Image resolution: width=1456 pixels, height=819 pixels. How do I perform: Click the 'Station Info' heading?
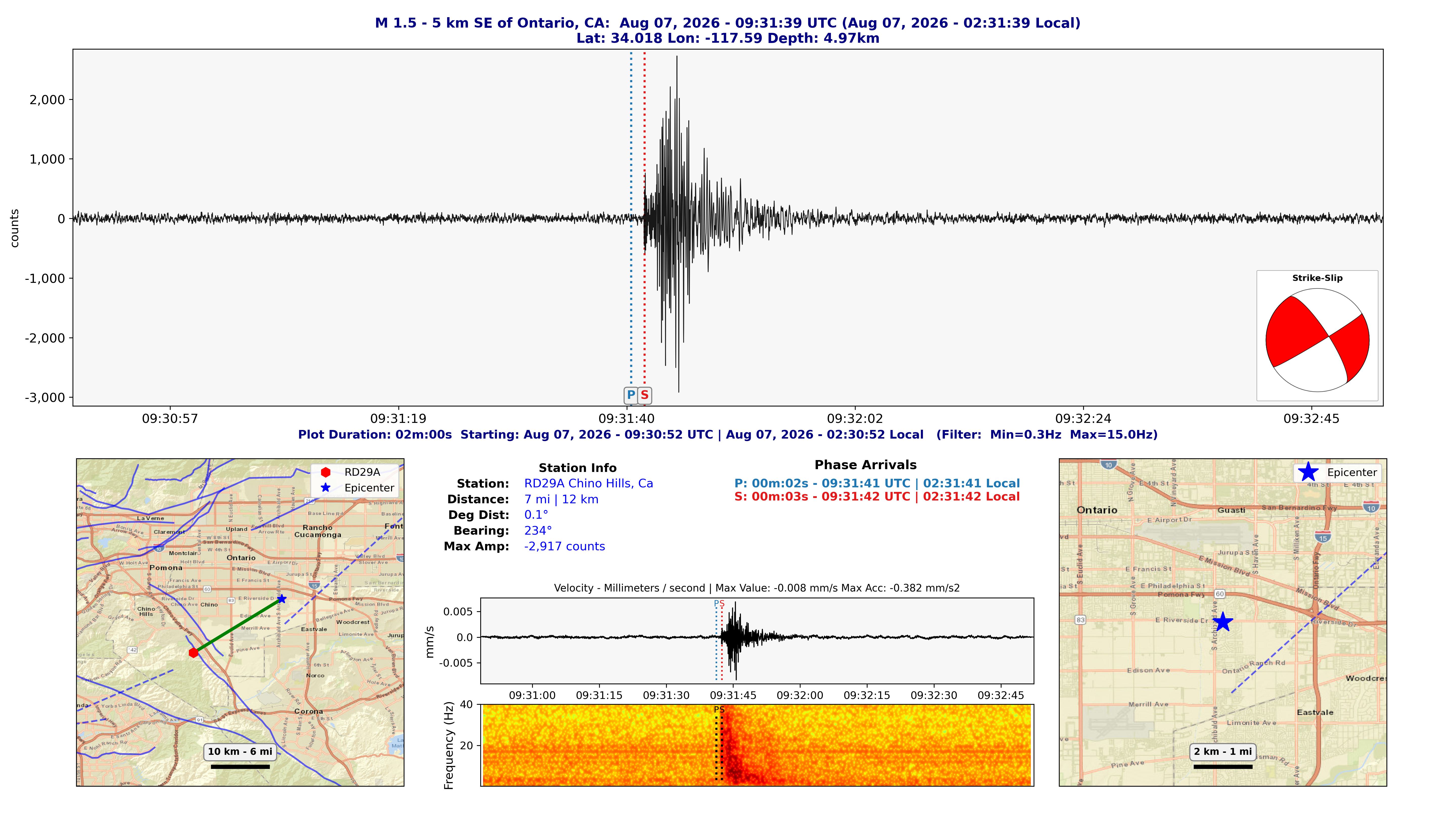578,468
